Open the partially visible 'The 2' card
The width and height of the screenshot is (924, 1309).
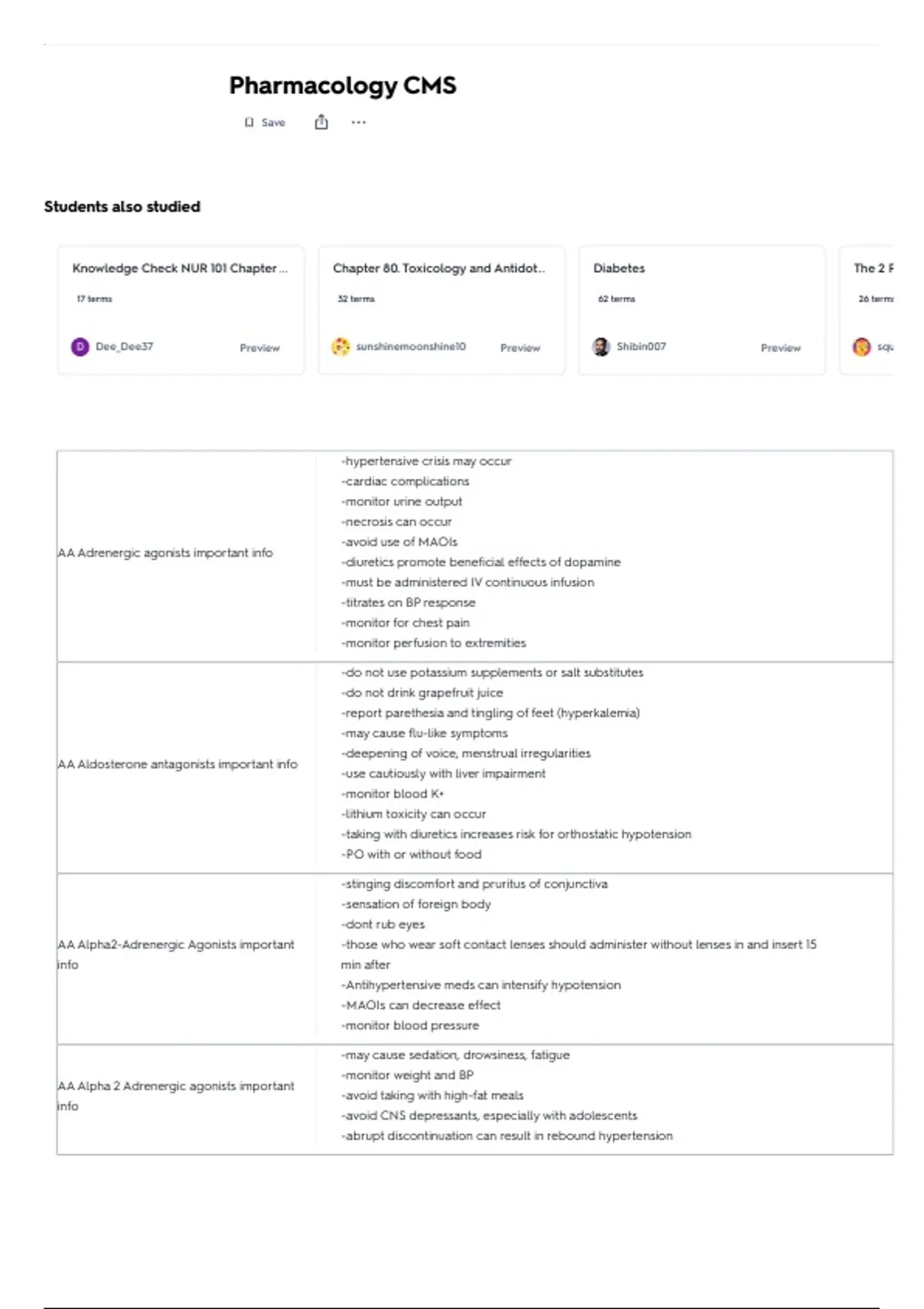point(867,310)
